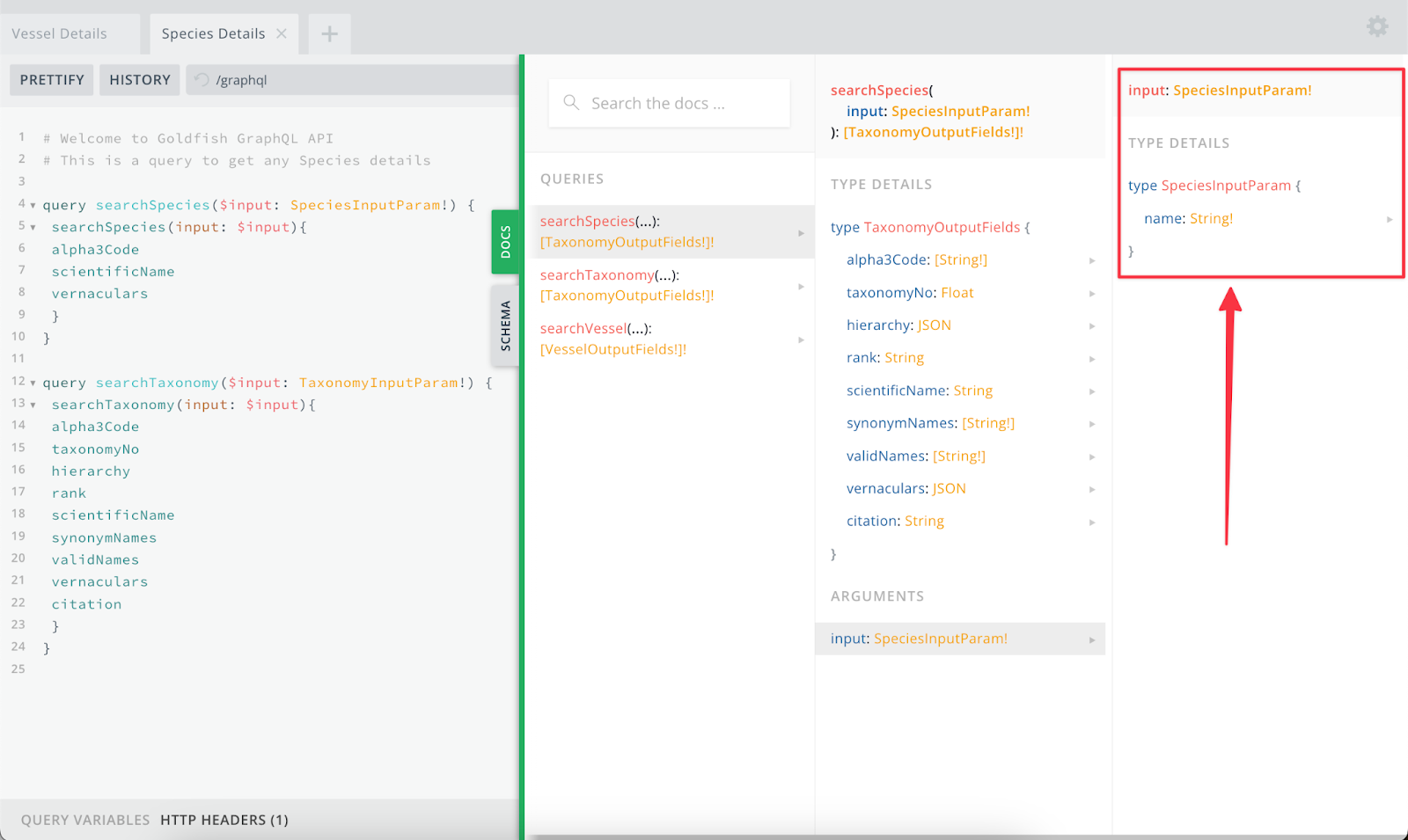Focus the /graphql endpoint URL field
1408x840 pixels.
click(352, 80)
